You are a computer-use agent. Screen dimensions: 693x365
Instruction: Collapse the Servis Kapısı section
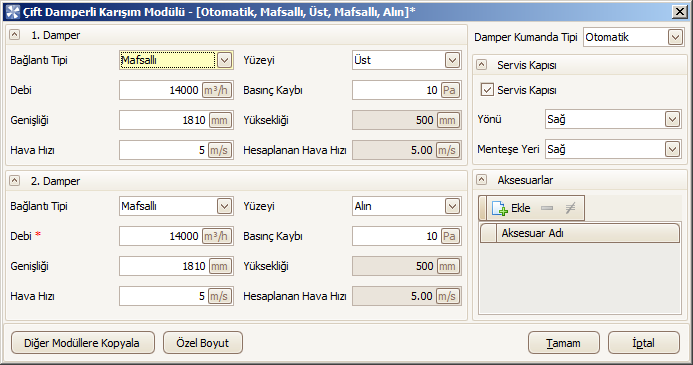pyautogui.click(x=482, y=65)
